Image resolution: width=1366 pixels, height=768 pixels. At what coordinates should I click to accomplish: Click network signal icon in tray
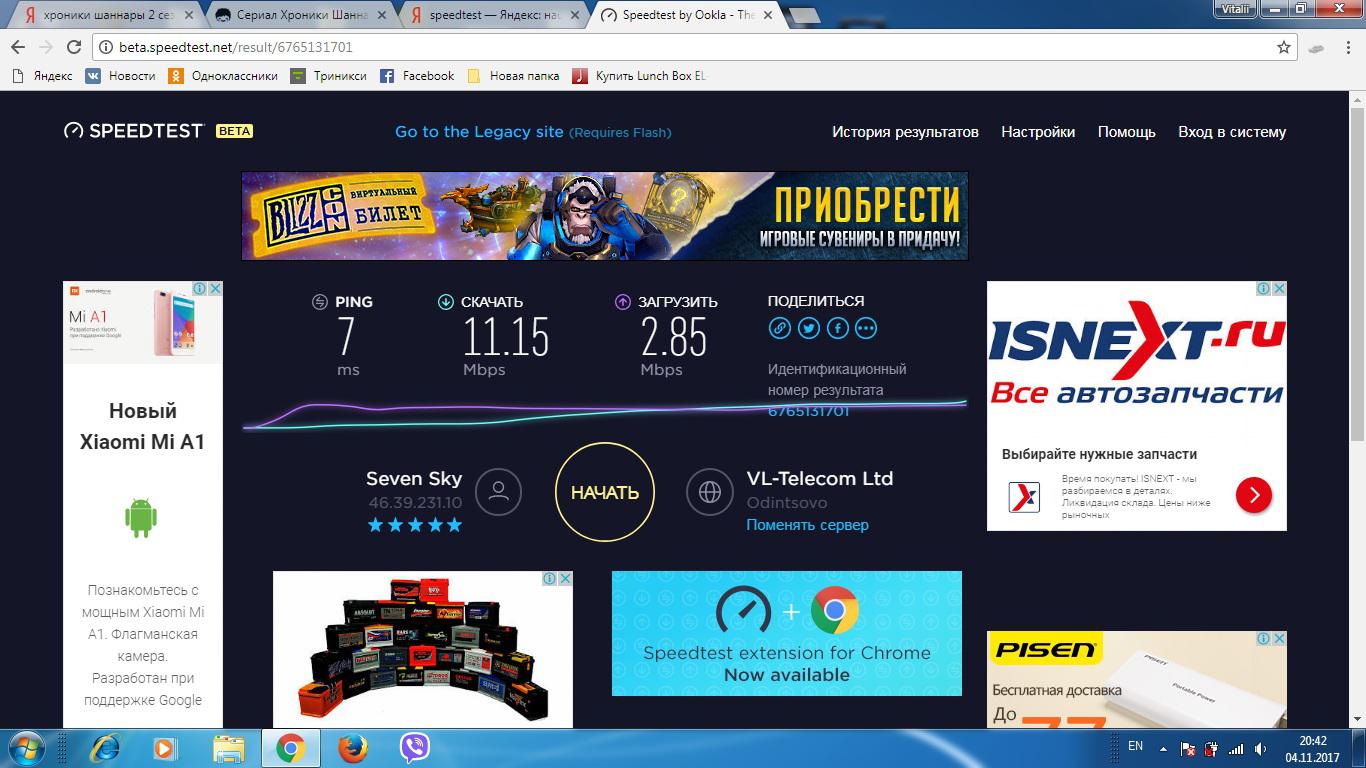(x=1236, y=748)
